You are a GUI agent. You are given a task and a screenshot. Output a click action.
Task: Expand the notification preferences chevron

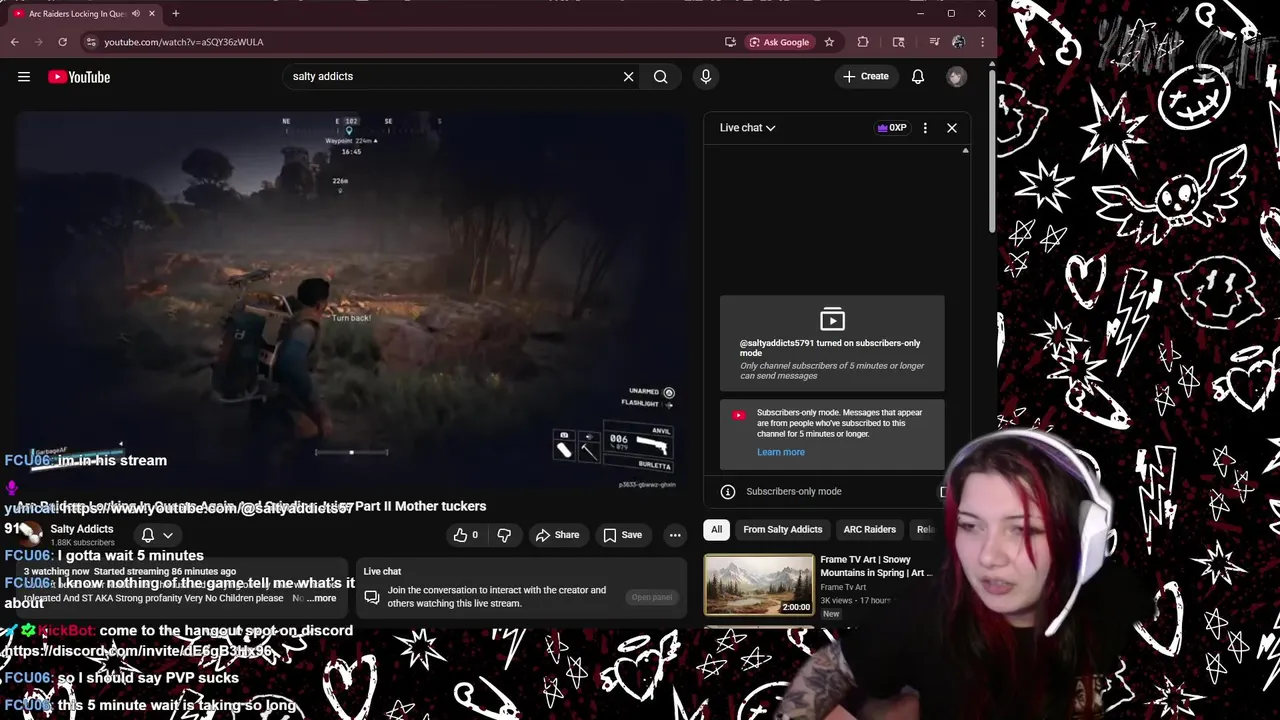point(168,535)
